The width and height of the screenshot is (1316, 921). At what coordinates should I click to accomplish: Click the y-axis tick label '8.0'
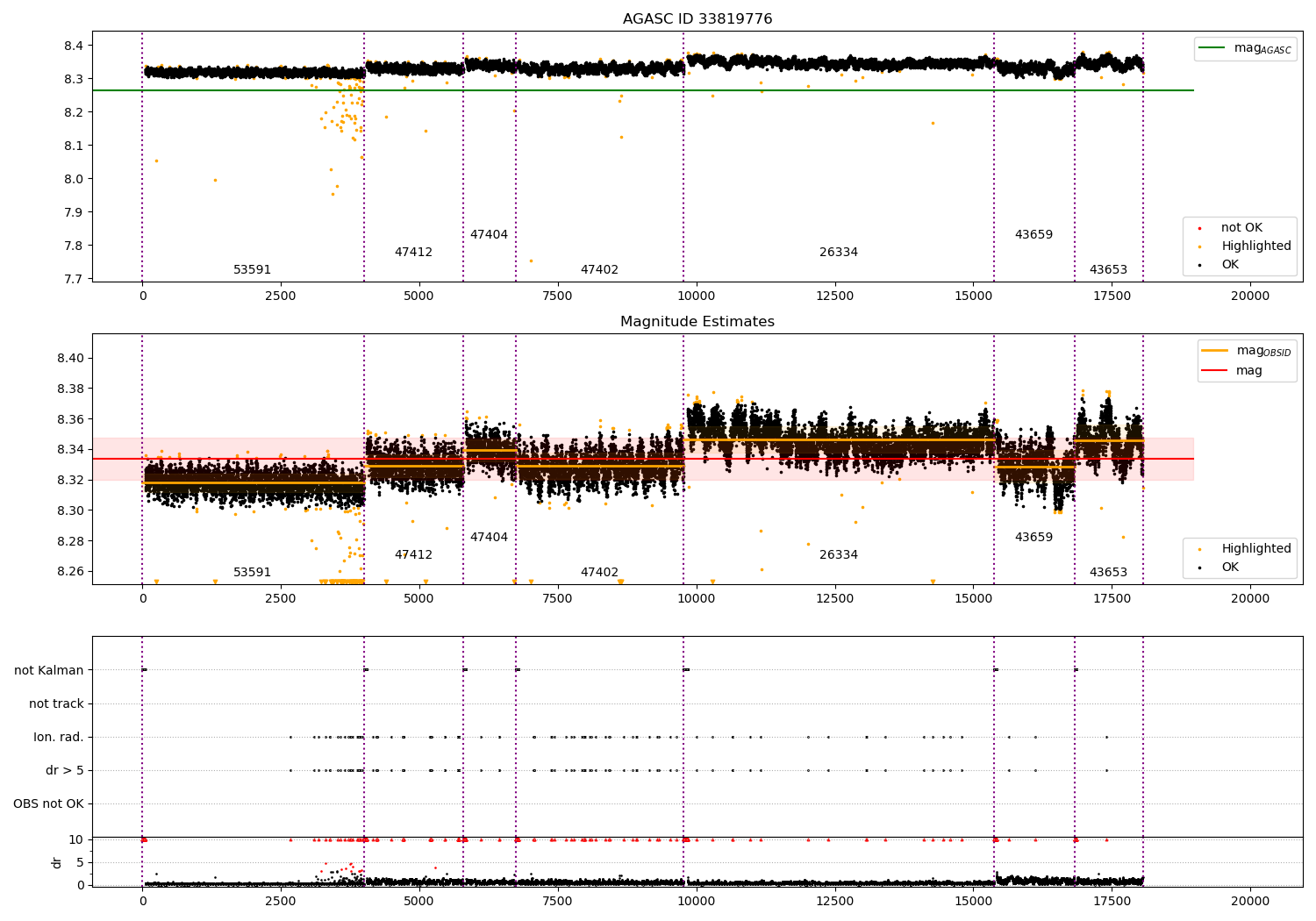tap(74, 179)
